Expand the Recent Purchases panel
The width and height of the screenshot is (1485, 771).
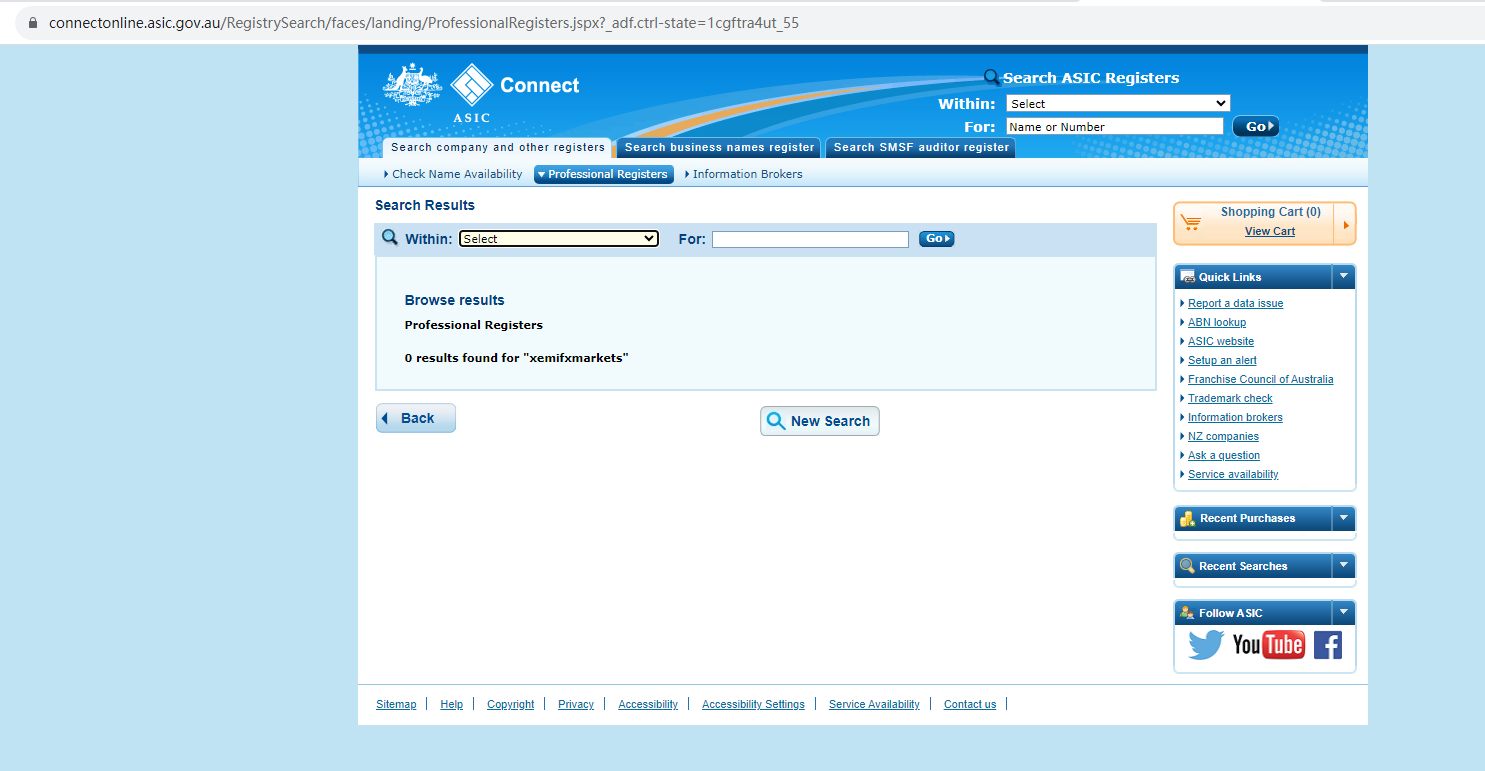1344,518
